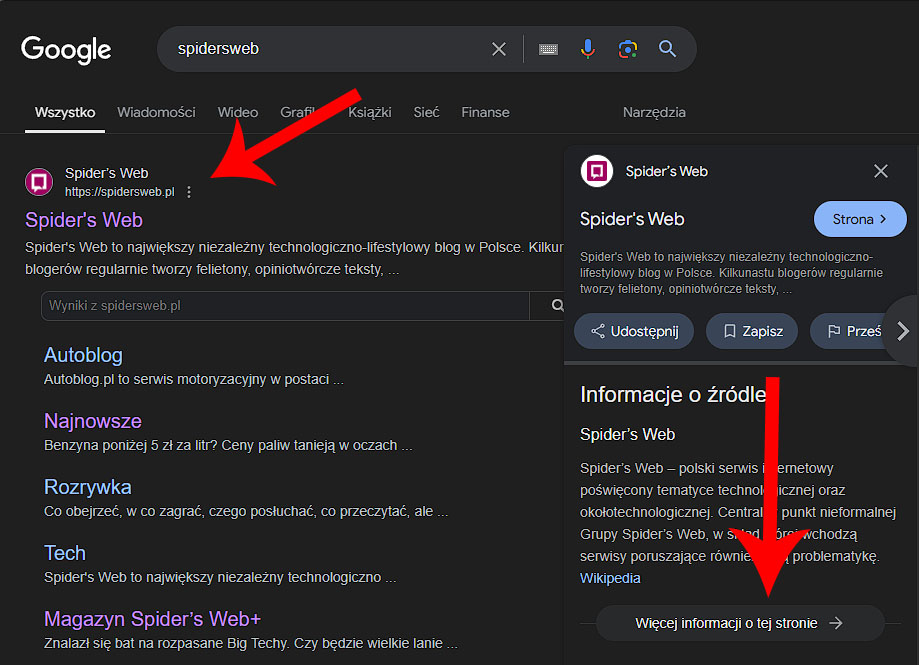Click the 'Benzyna poniżej 5 zł za litr' snippet

pyautogui.click(x=229, y=446)
